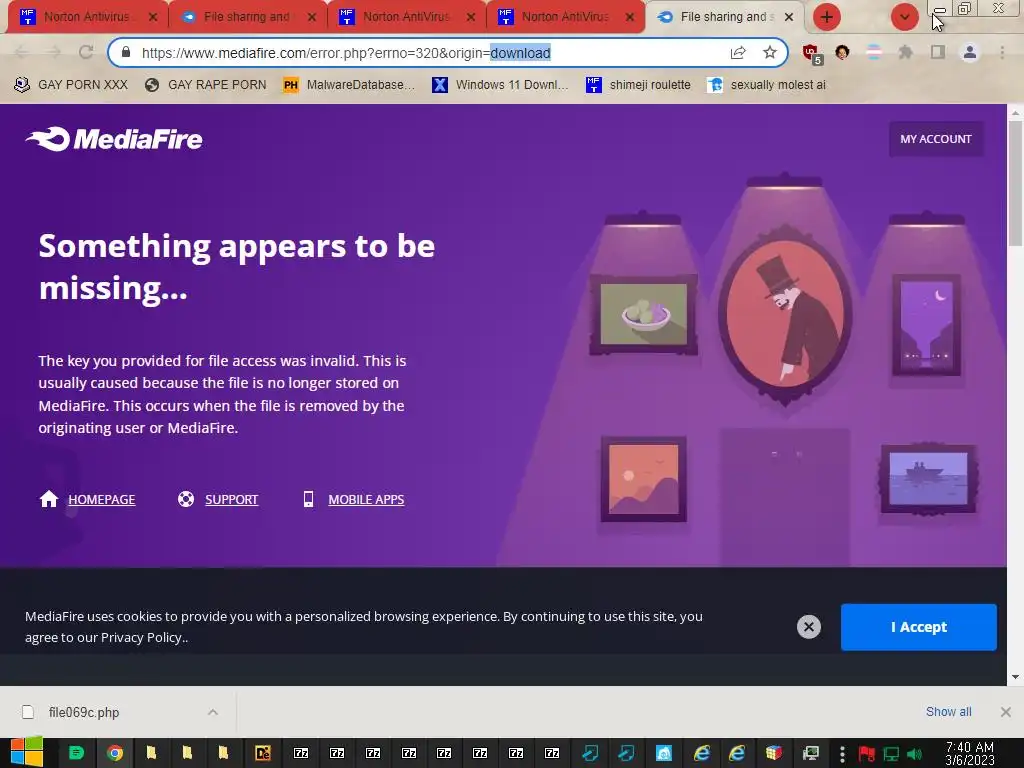1024x768 pixels.
Task: Open the face avatar extension icon
Action: point(842,52)
